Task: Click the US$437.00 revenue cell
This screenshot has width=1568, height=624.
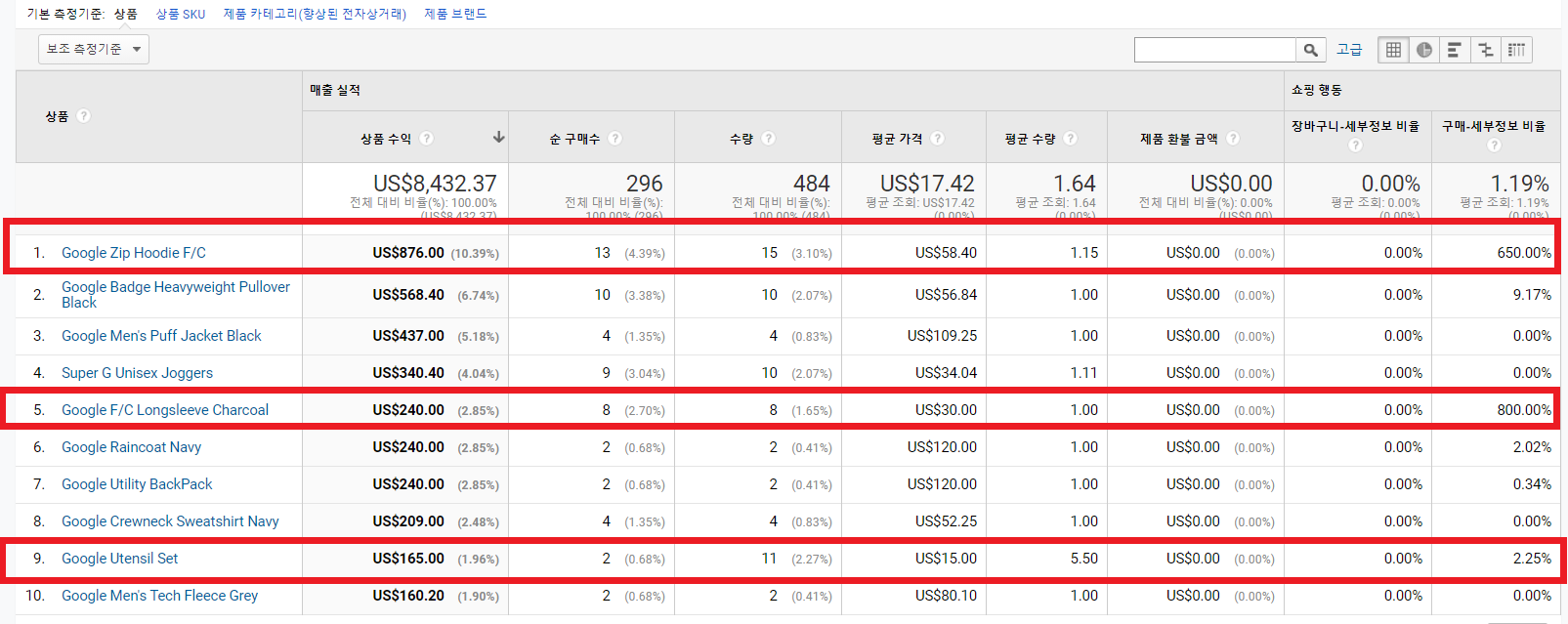Action: pos(408,336)
